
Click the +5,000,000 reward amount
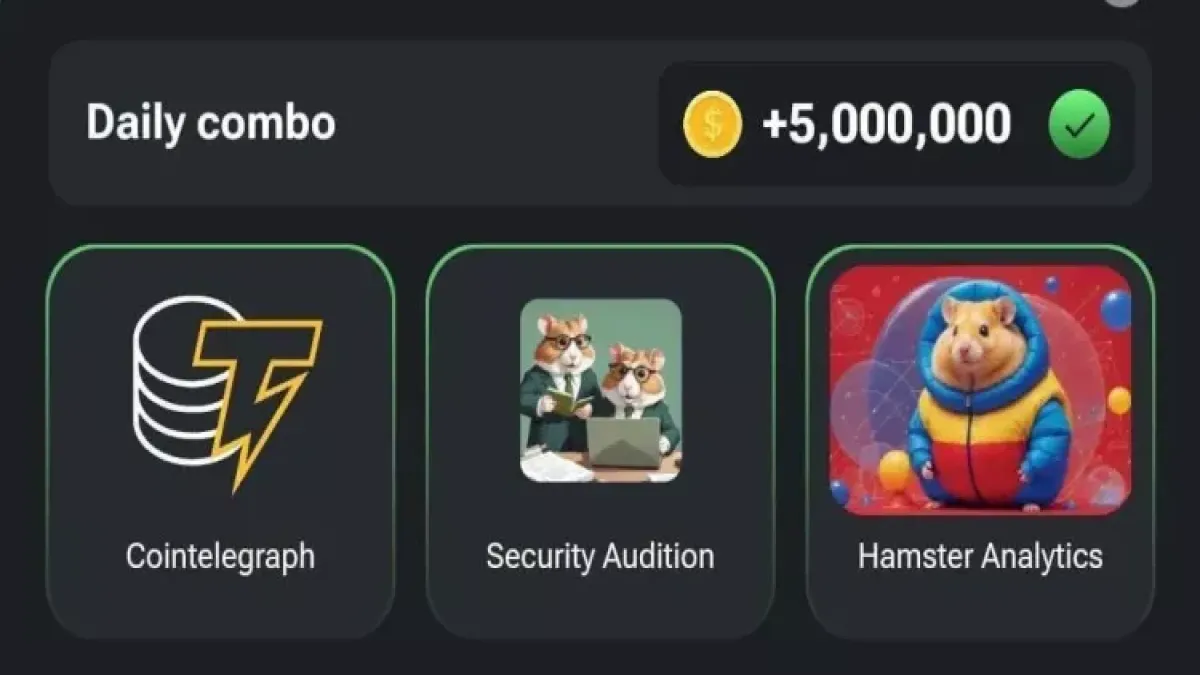pyautogui.click(x=886, y=125)
